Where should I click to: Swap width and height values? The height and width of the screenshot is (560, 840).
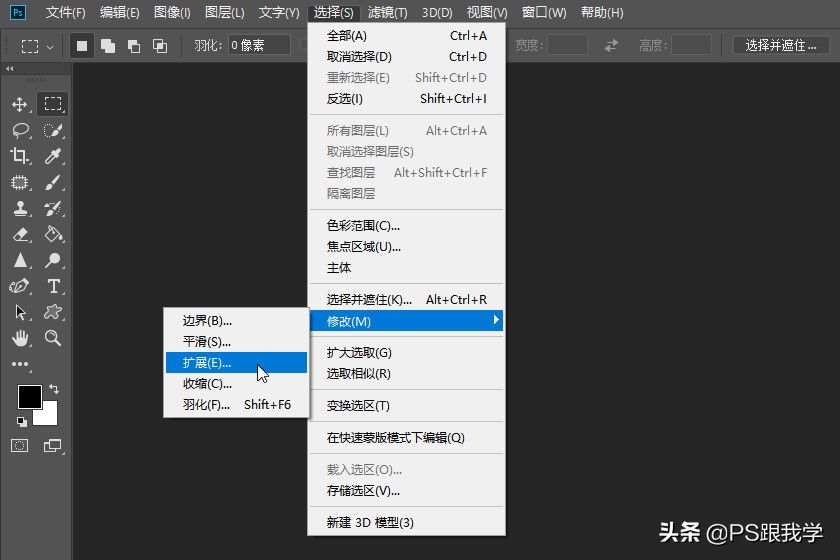tap(611, 46)
